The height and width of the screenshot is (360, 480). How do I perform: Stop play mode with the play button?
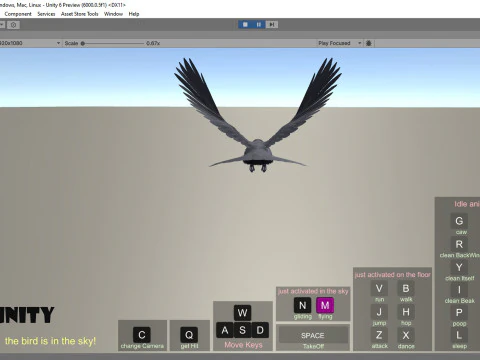click(x=245, y=25)
